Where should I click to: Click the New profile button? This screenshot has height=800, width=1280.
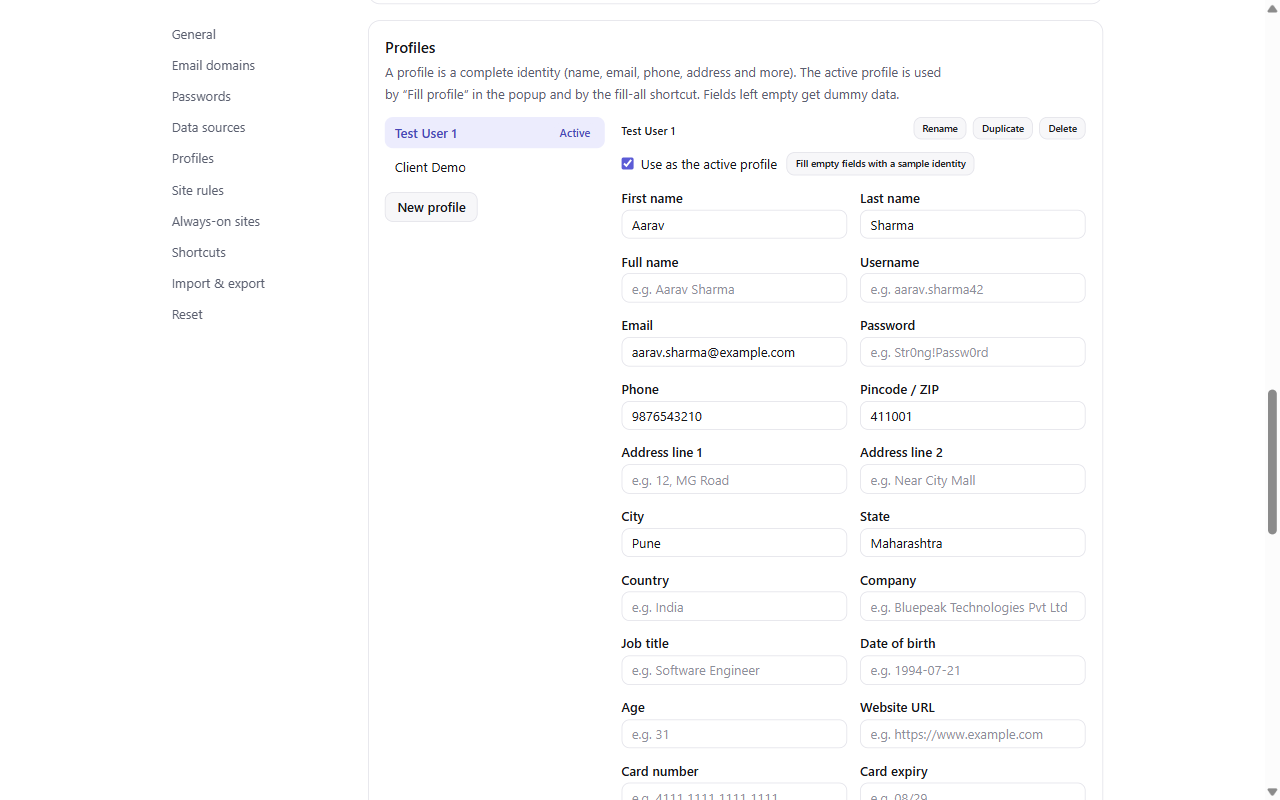(431, 207)
